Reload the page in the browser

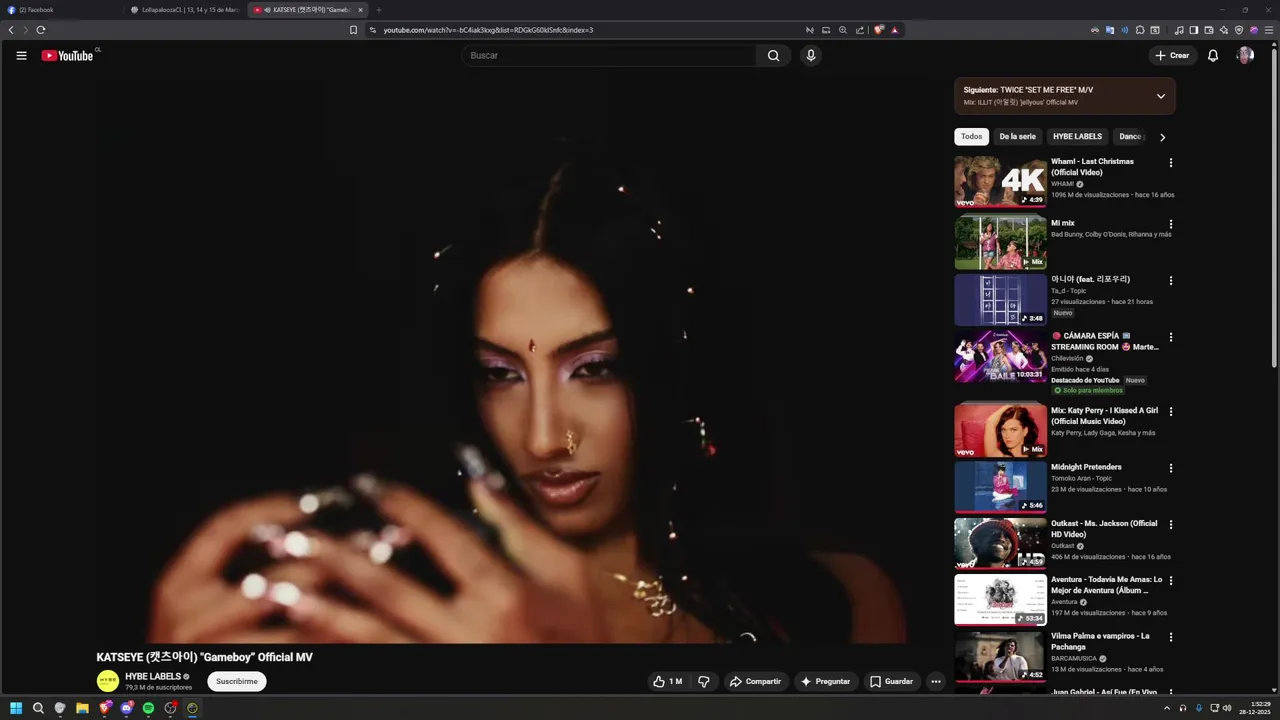click(x=41, y=30)
